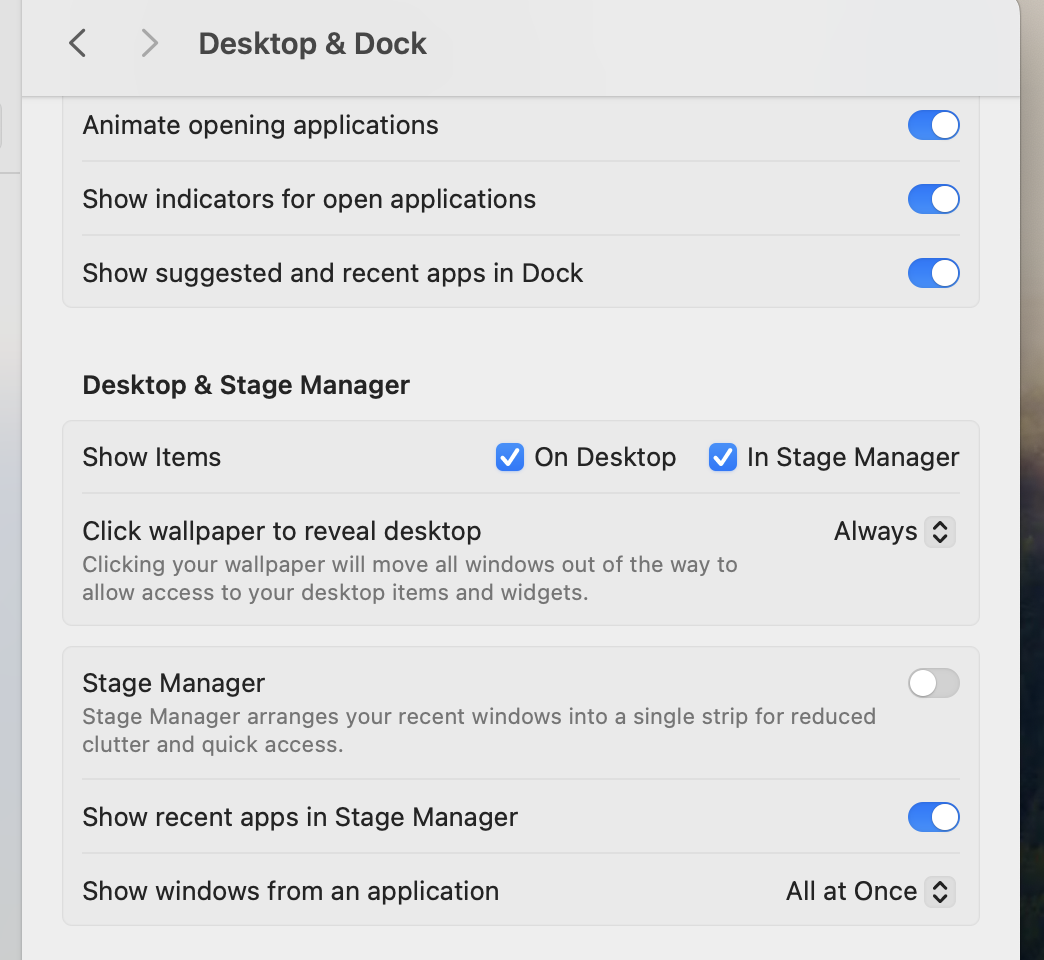This screenshot has height=960, width=1044.
Task: Click the up-down arrows beside All at Once
Action: [x=939, y=891]
